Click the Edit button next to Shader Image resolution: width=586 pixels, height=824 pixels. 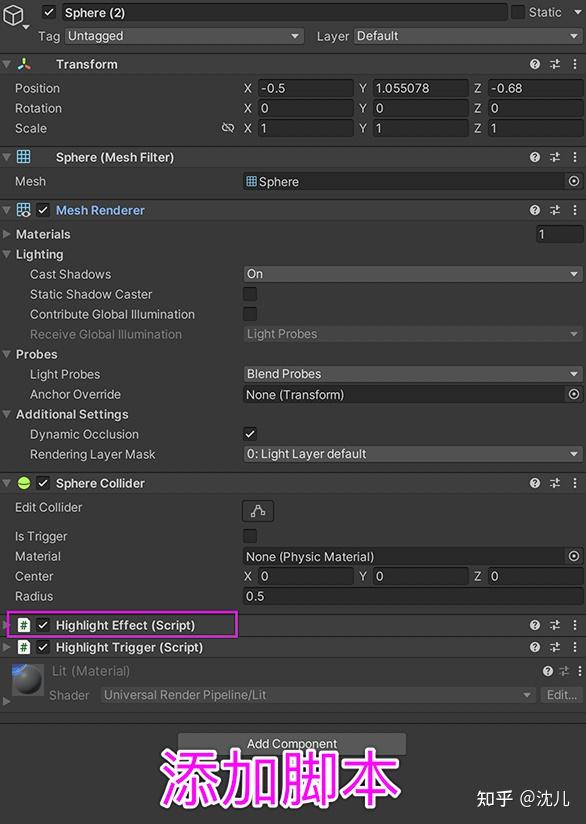pos(561,694)
